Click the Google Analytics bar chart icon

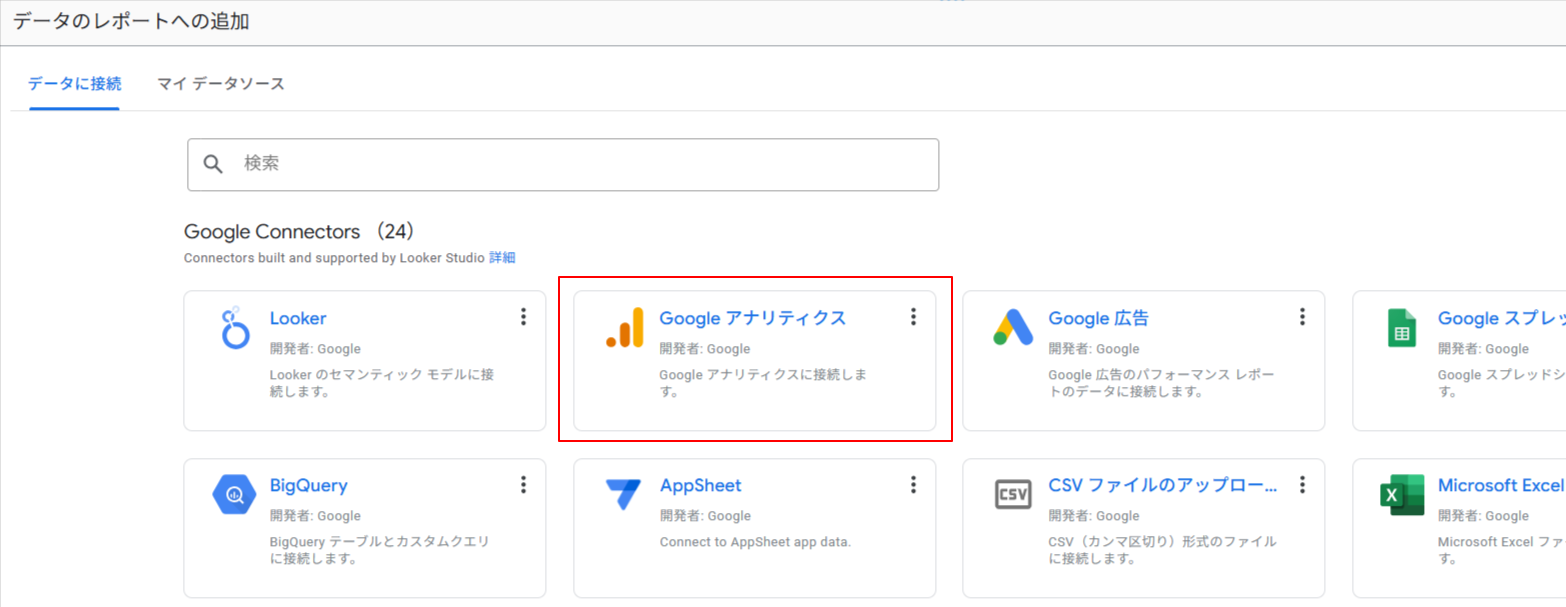pyautogui.click(x=625, y=328)
